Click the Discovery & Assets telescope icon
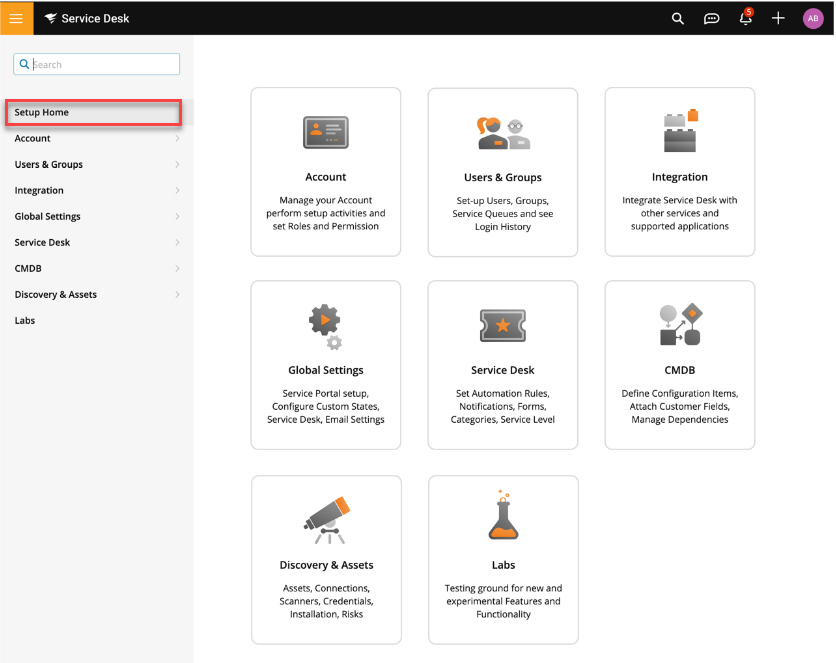The height and width of the screenshot is (663, 836). tap(327, 520)
